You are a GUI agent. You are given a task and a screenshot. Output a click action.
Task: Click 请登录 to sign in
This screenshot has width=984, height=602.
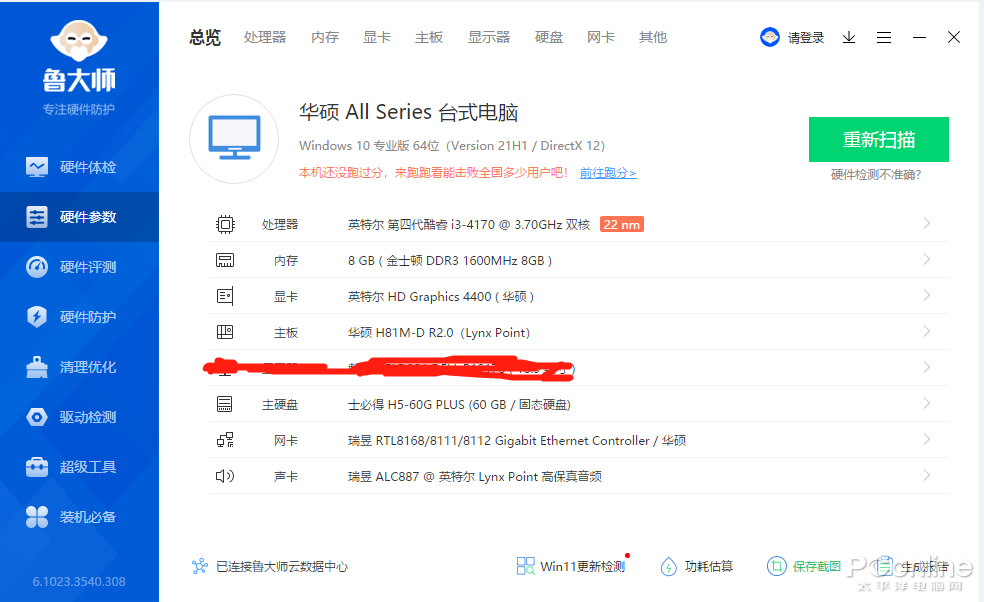[806, 38]
